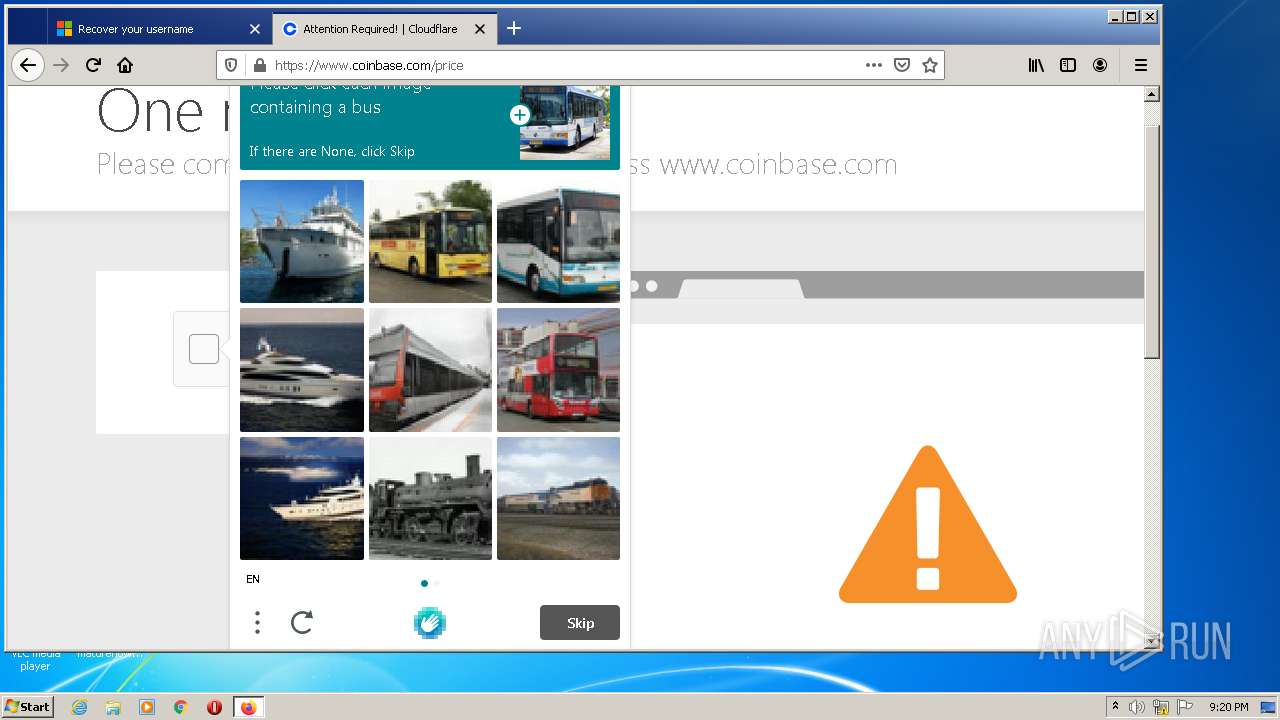Screen dimensions: 1280x720
Task: Open Windows Explorer folder in taskbar
Action: point(113,707)
